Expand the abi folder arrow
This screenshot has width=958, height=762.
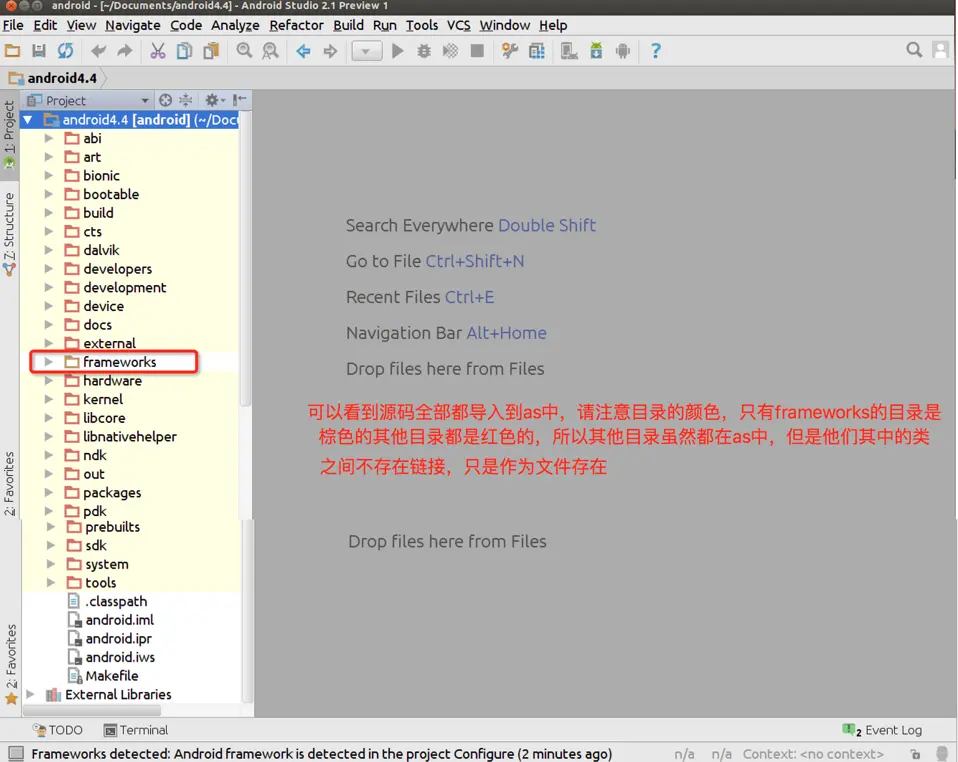point(49,139)
